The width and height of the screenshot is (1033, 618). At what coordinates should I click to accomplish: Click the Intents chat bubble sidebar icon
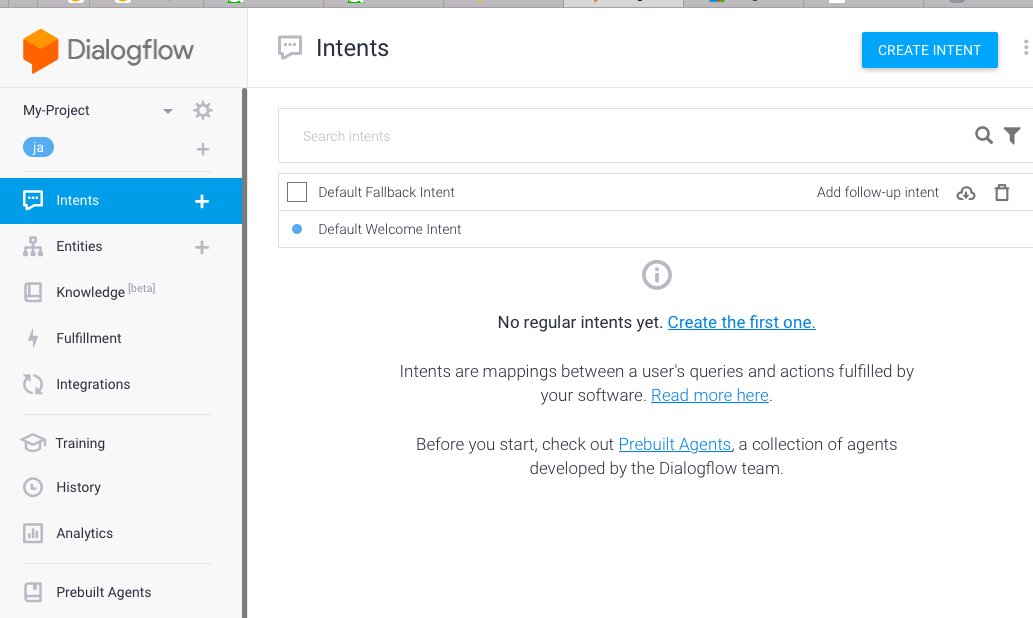coord(33,200)
